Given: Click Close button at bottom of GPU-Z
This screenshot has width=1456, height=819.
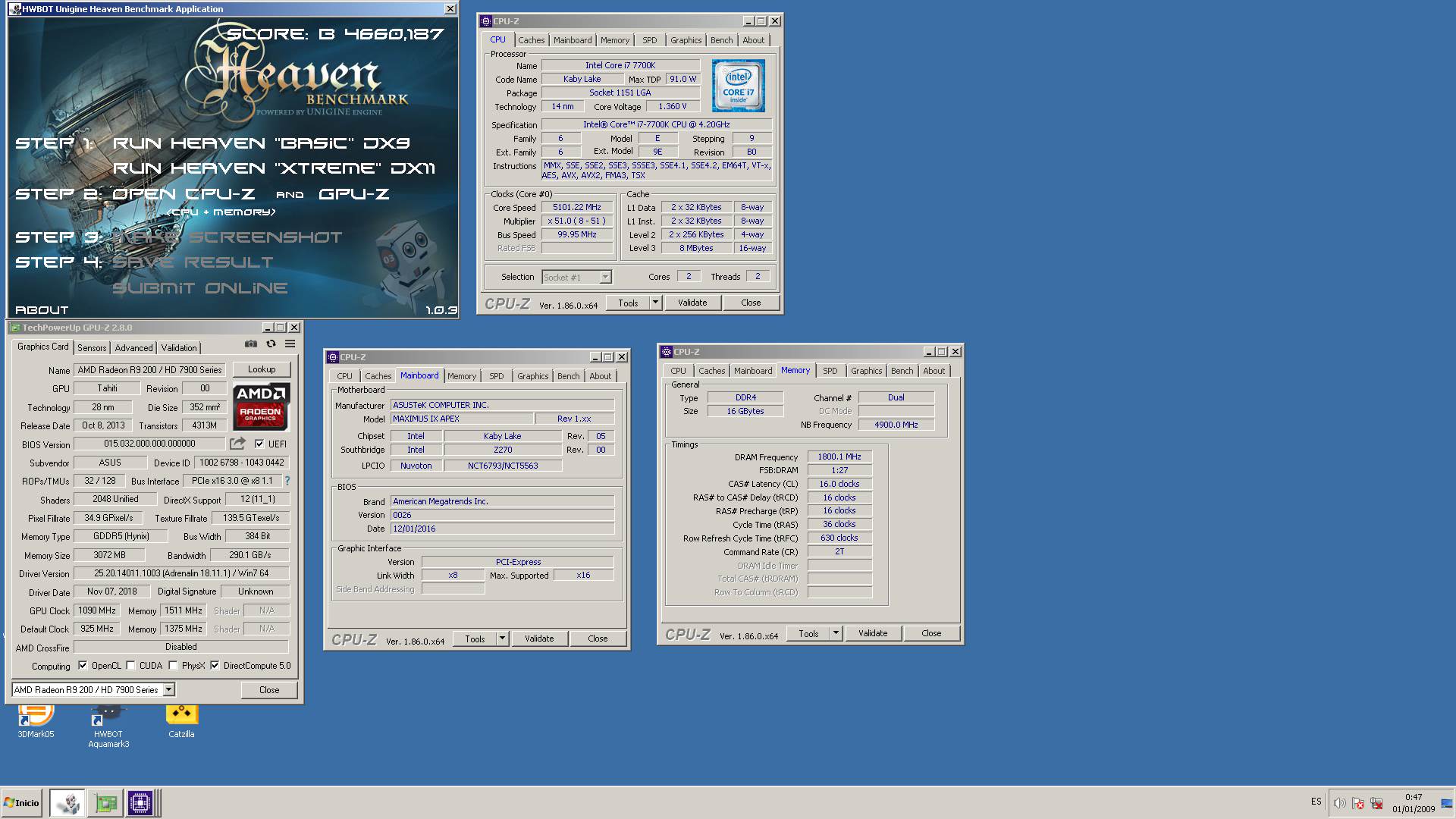Looking at the screenshot, I should (269, 690).
